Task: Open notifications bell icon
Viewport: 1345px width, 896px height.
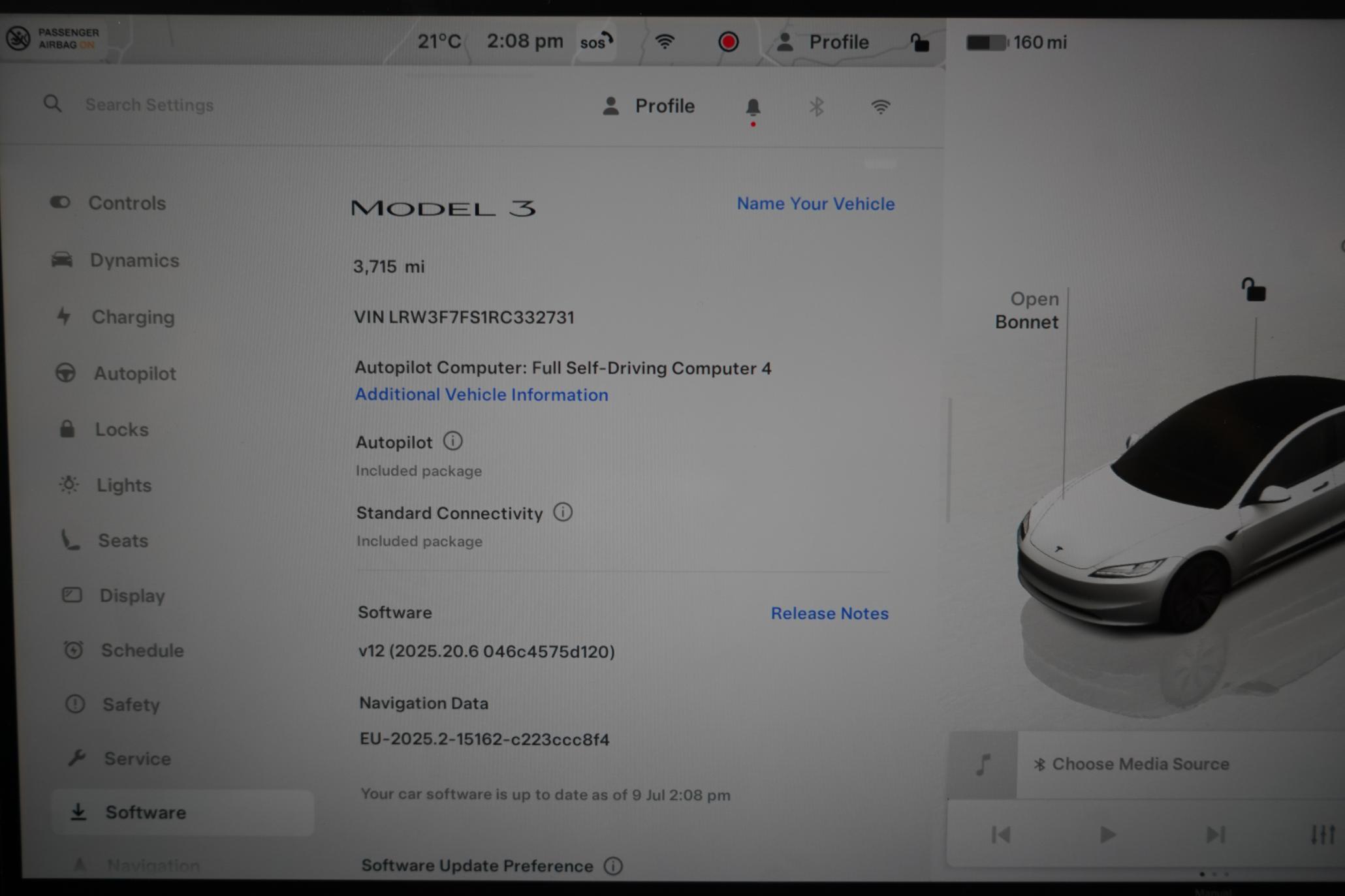Action: coord(753,108)
